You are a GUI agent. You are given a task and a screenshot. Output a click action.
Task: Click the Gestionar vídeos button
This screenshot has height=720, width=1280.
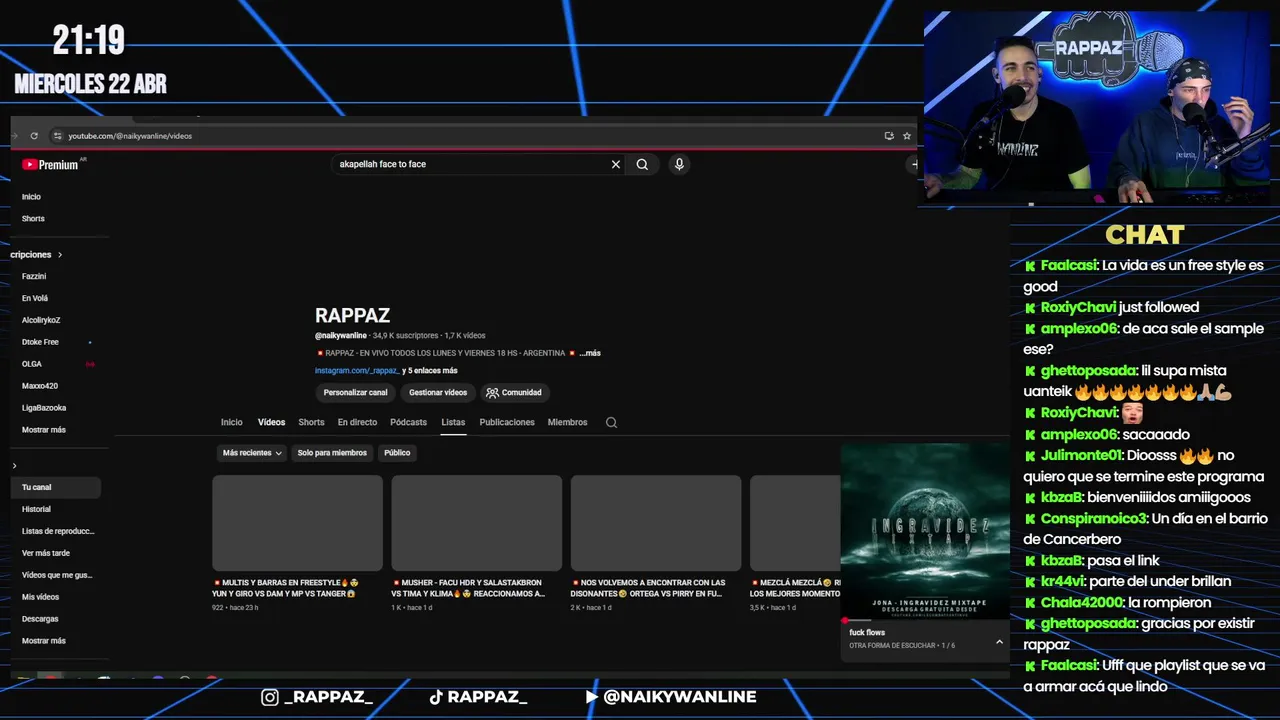[x=438, y=393]
